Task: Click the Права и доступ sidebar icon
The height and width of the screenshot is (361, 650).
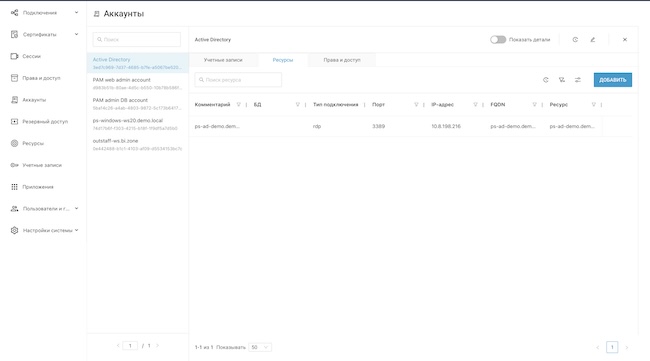Action: pos(15,78)
